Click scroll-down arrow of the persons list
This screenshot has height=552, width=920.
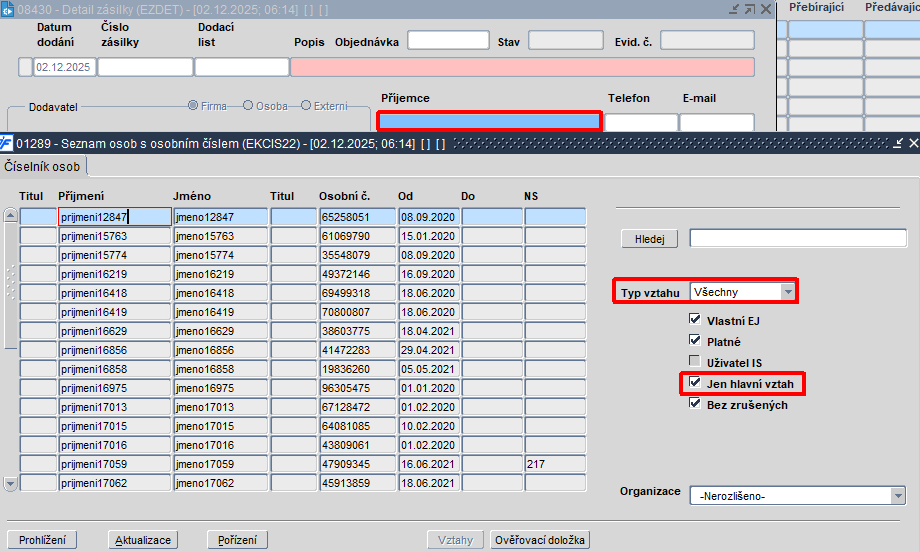point(11,484)
